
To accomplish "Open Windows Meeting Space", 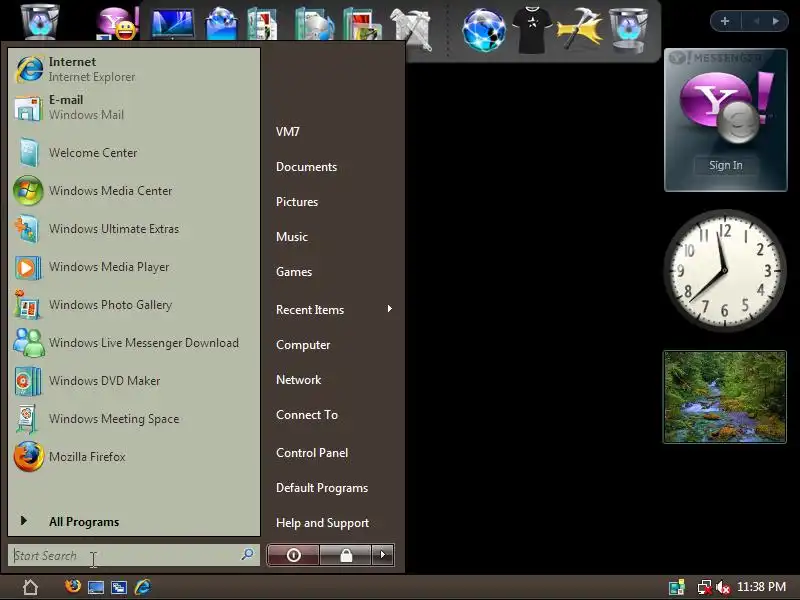I will pos(134,418).
